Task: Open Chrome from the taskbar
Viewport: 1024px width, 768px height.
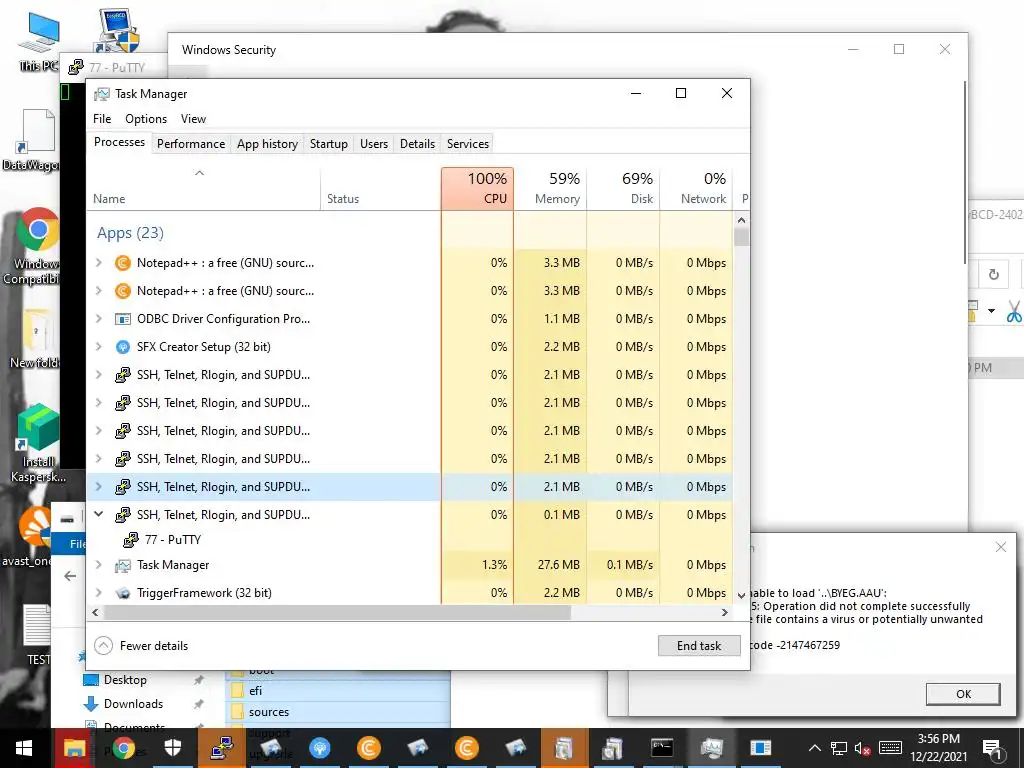Action: pyautogui.click(x=123, y=748)
